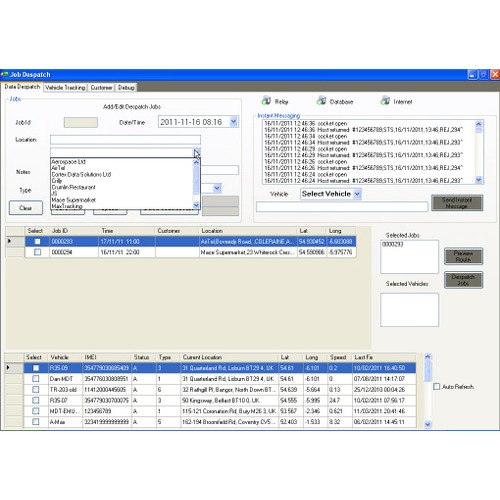Open the Debug tab
Image resolution: width=500 pixels, height=500 pixels.
126,87
